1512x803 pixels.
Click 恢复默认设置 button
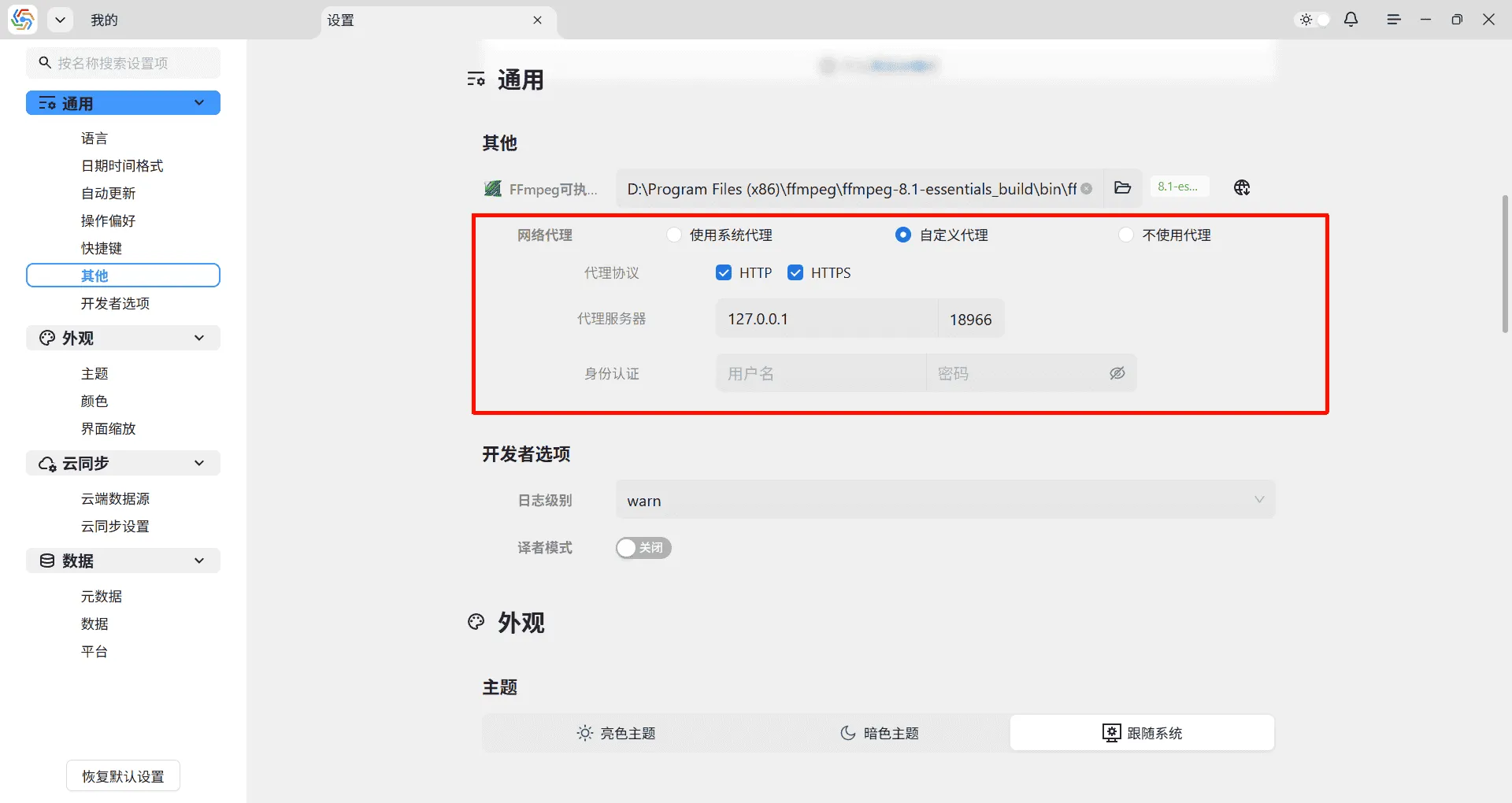pos(124,776)
